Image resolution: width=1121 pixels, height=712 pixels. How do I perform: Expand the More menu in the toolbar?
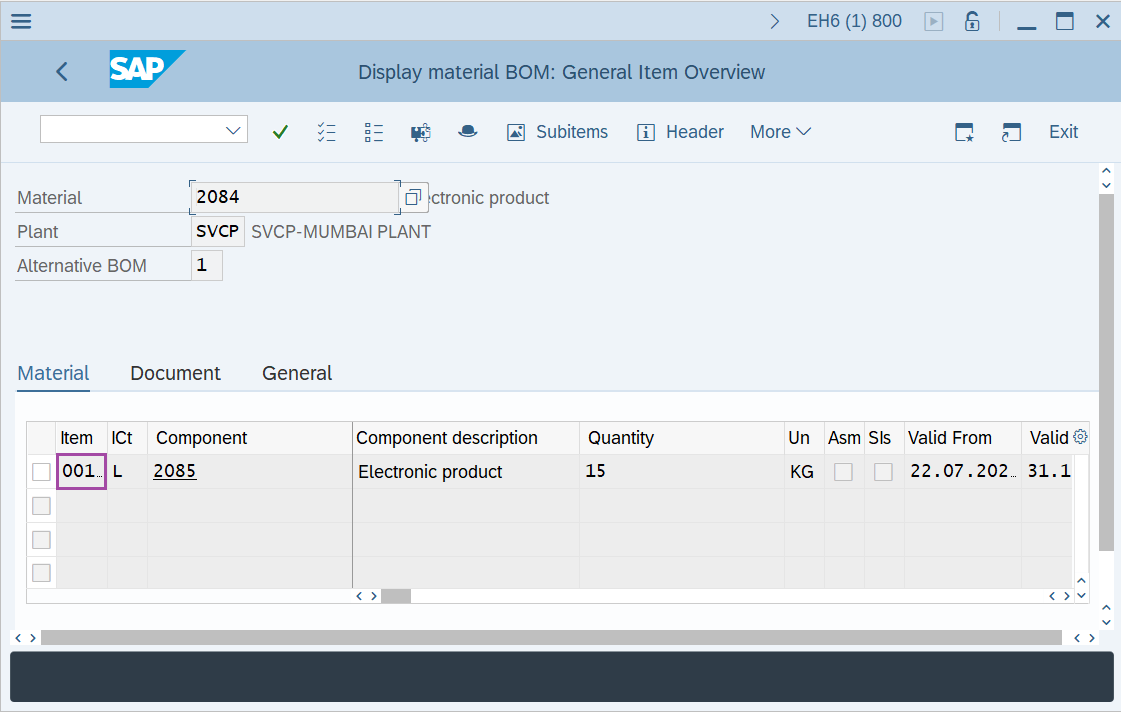pos(780,132)
